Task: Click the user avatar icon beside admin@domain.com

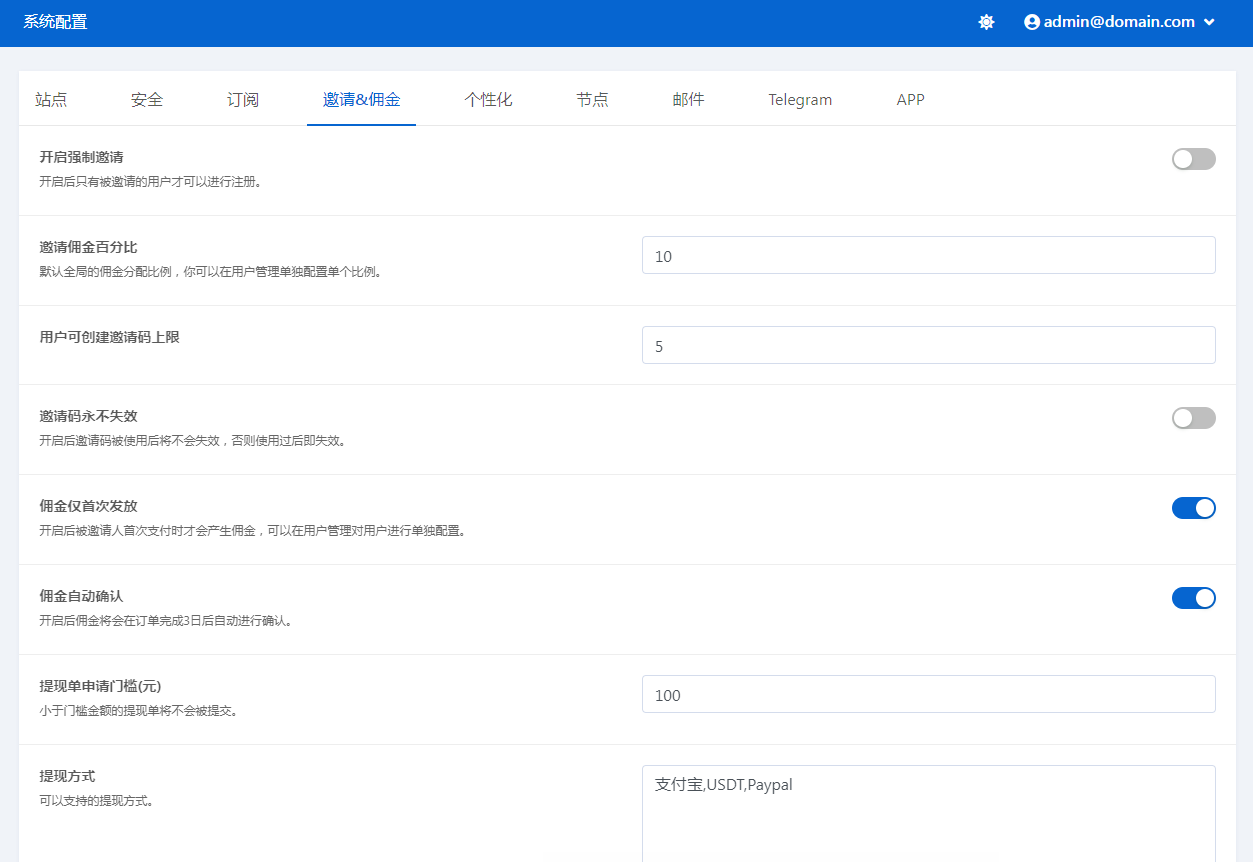Action: (x=1032, y=22)
